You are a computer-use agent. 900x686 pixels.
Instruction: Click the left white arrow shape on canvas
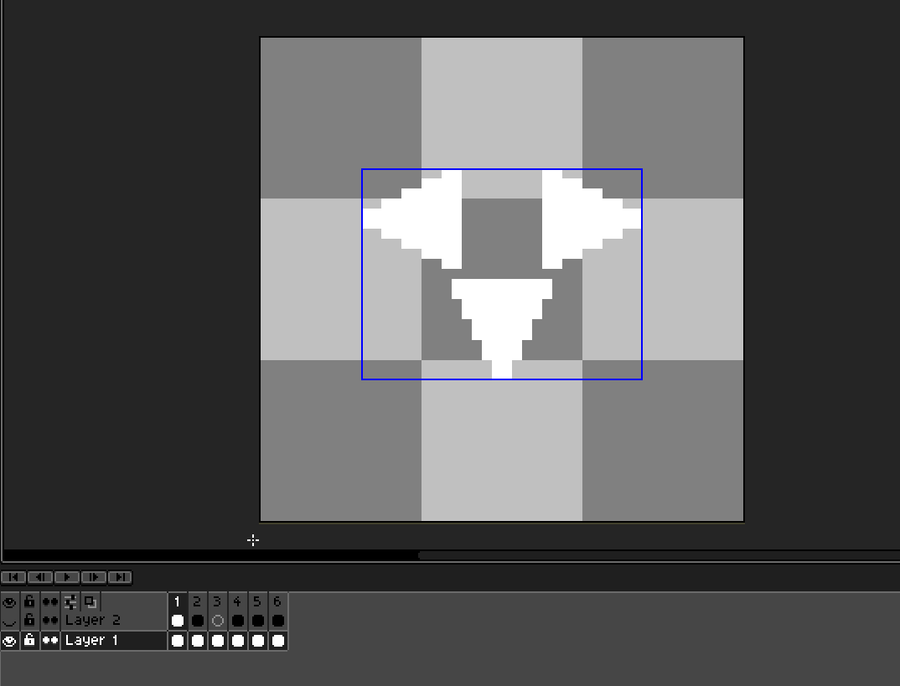(x=425, y=219)
